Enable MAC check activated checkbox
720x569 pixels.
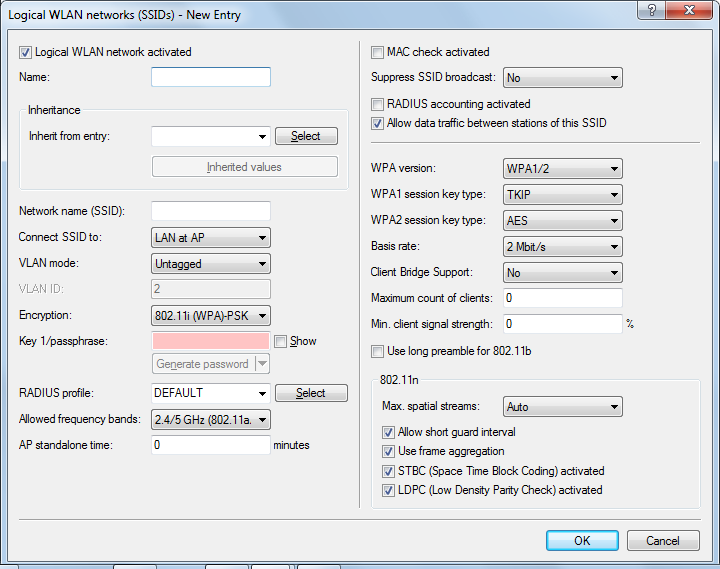[x=378, y=52]
